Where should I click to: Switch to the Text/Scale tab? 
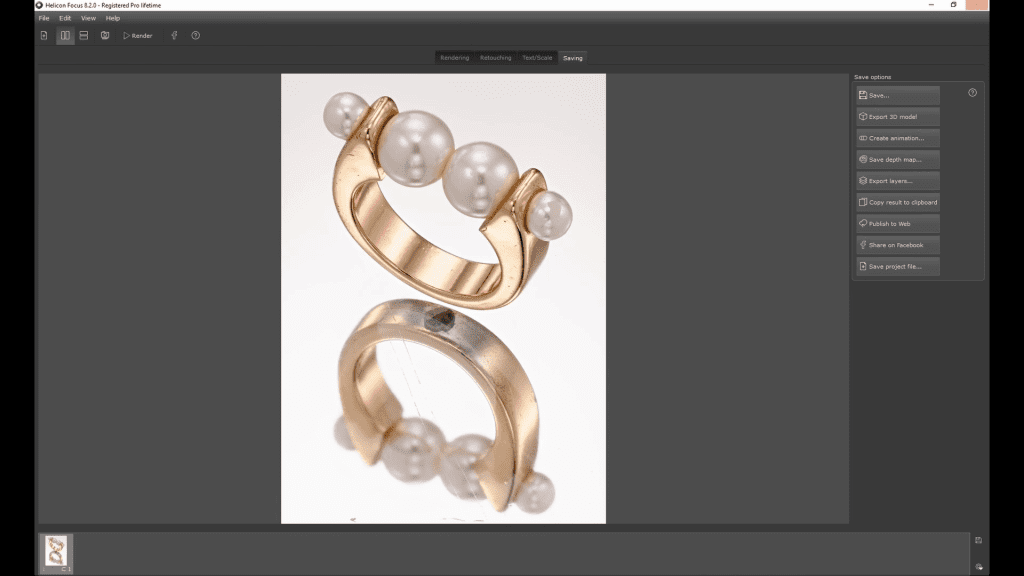click(x=537, y=57)
